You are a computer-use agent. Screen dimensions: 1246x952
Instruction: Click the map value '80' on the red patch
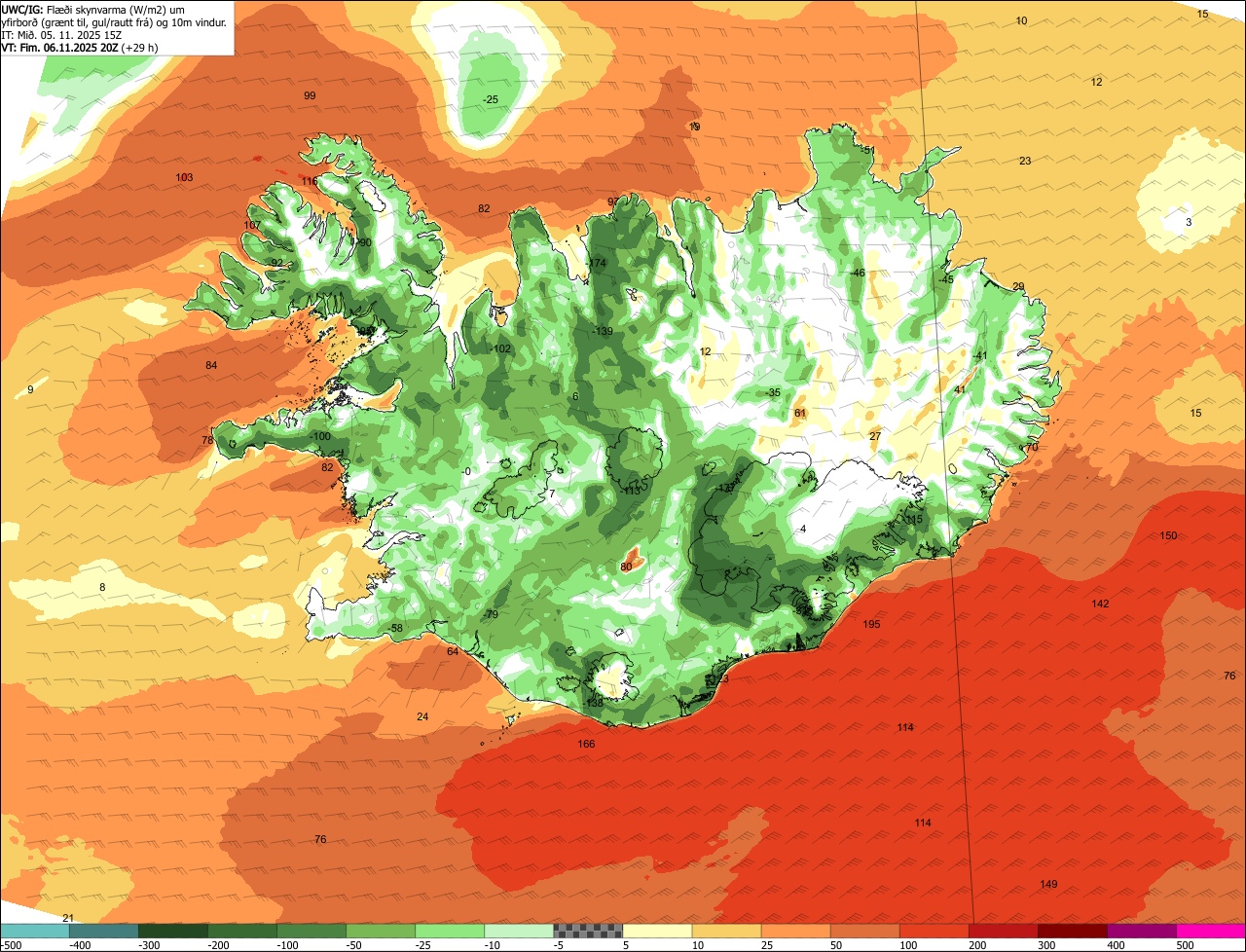pyautogui.click(x=626, y=567)
